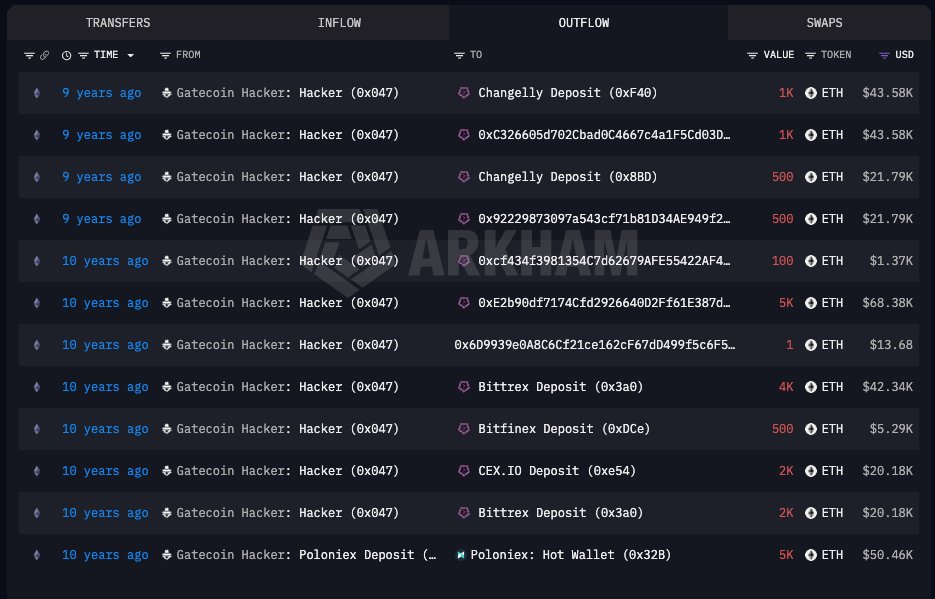Screen dimensions: 935x599
Task: Open the Ethereum chain icon in the first row
Action: tap(37, 93)
